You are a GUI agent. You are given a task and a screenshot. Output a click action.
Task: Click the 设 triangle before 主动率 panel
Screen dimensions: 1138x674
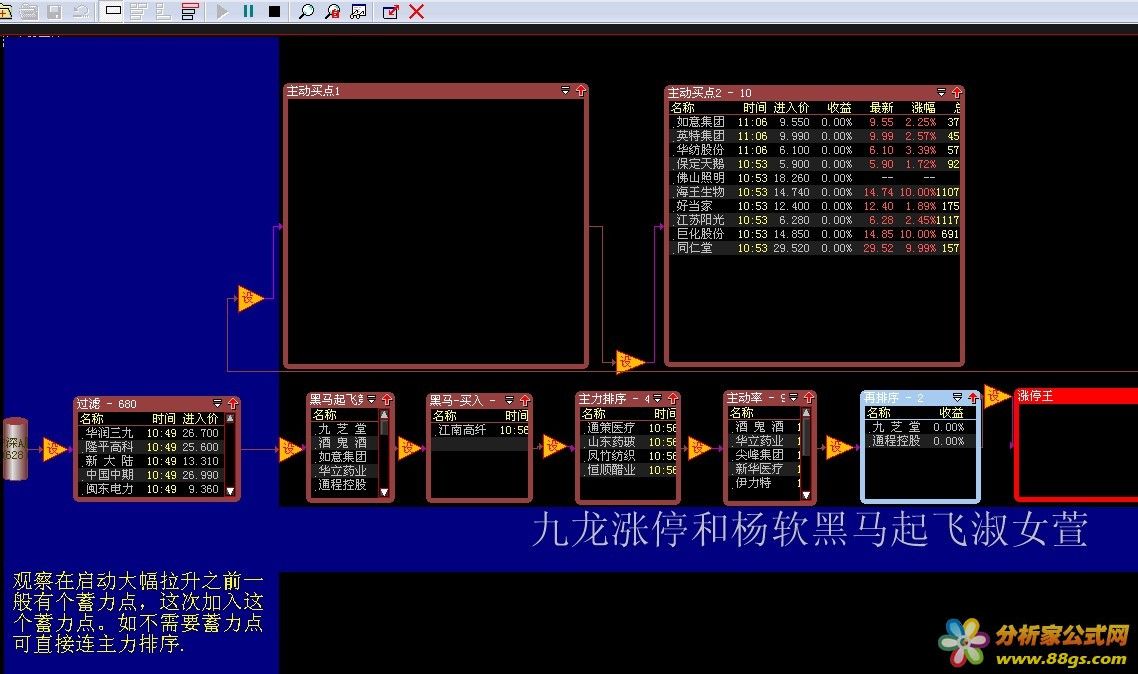click(x=700, y=447)
